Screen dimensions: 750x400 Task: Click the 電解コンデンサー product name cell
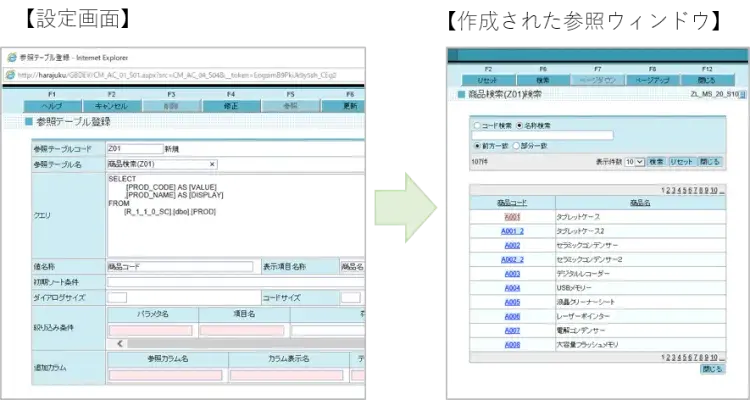(640, 331)
